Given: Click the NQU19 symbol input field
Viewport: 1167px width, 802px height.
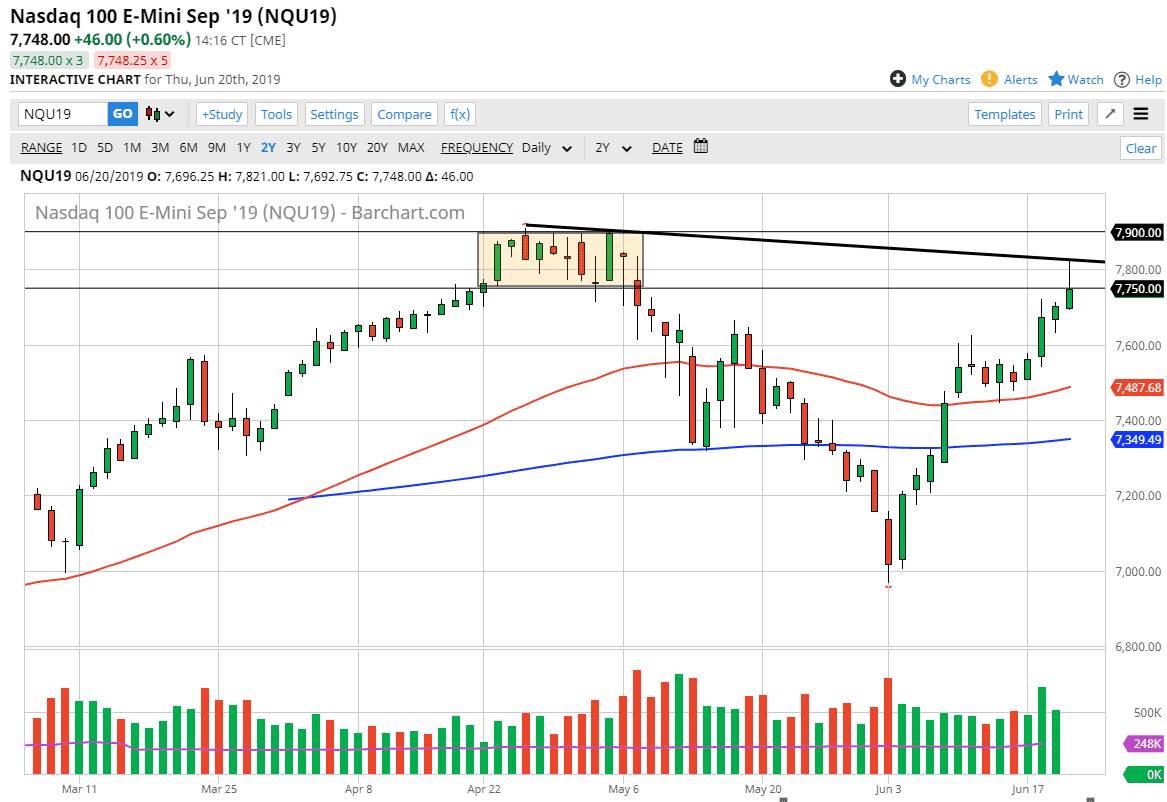Looking at the screenshot, I should (63, 114).
